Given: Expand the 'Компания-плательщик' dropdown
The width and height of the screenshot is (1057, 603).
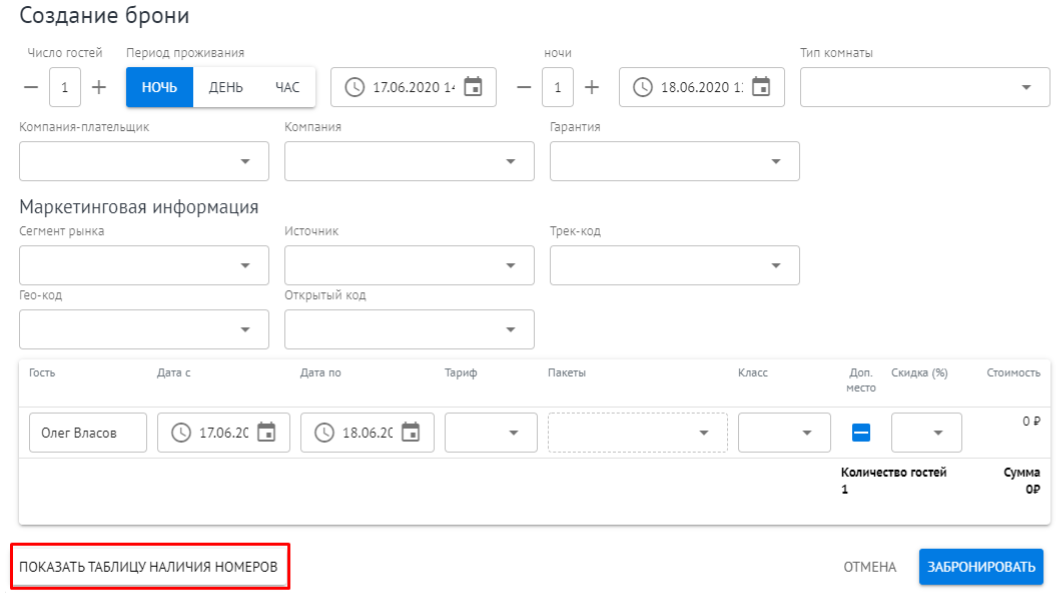Looking at the screenshot, I should pos(144,161).
